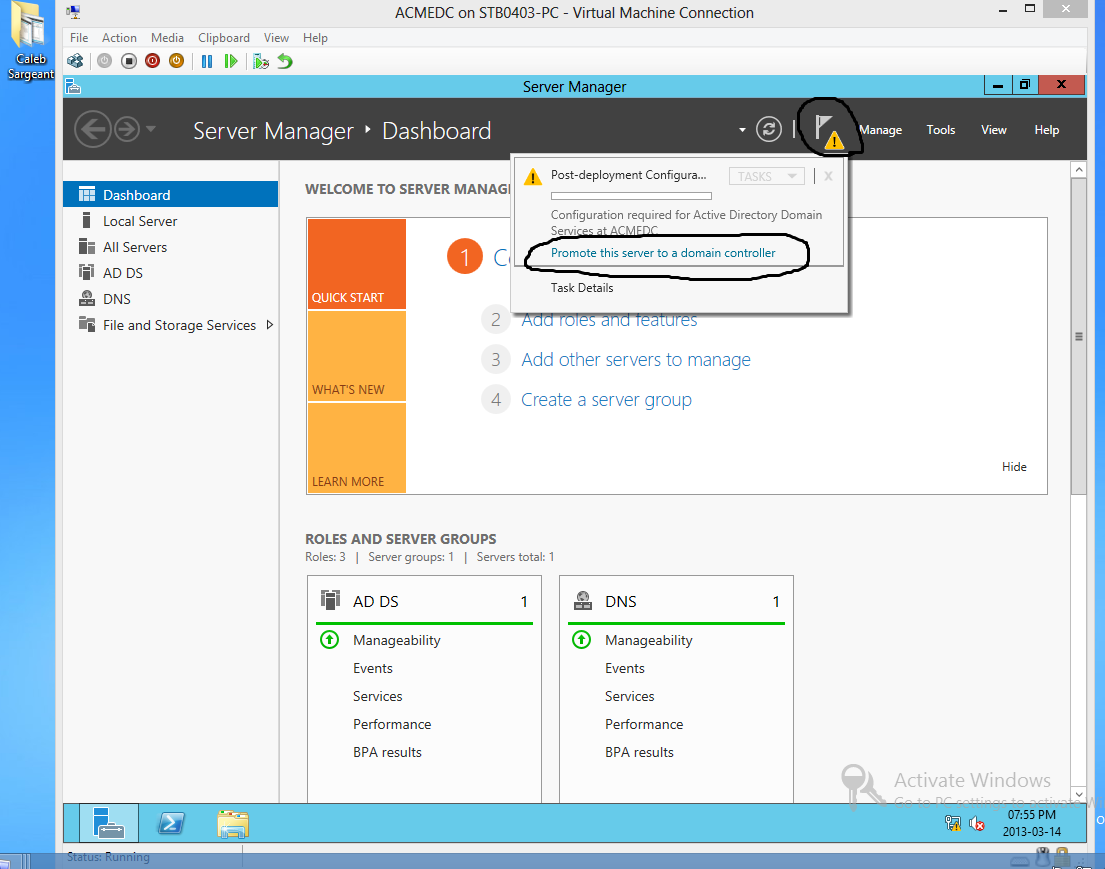Click the scrollbar up arrow
1105x869 pixels.
tap(1078, 170)
